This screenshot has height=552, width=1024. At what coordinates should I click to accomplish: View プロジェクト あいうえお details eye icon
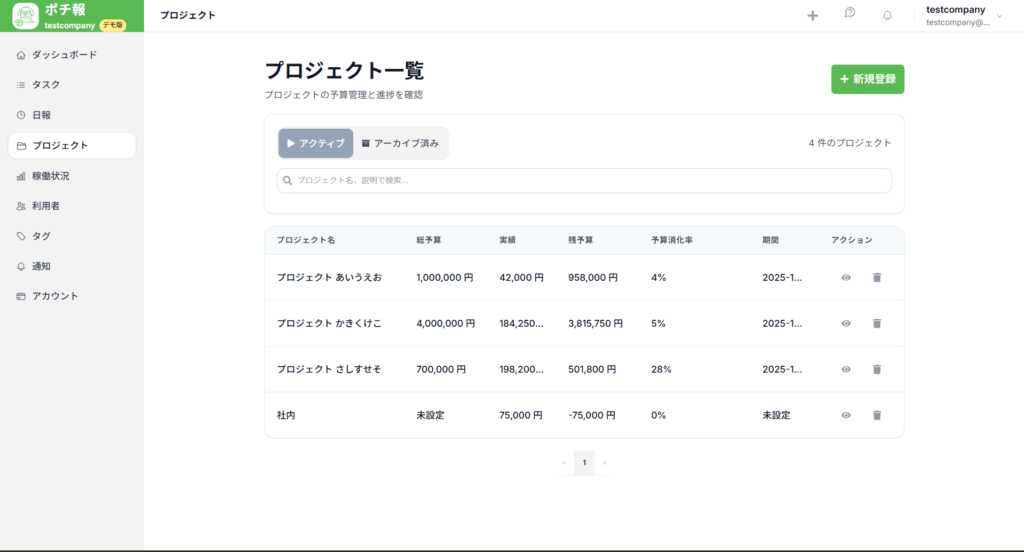(x=846, y=277)
